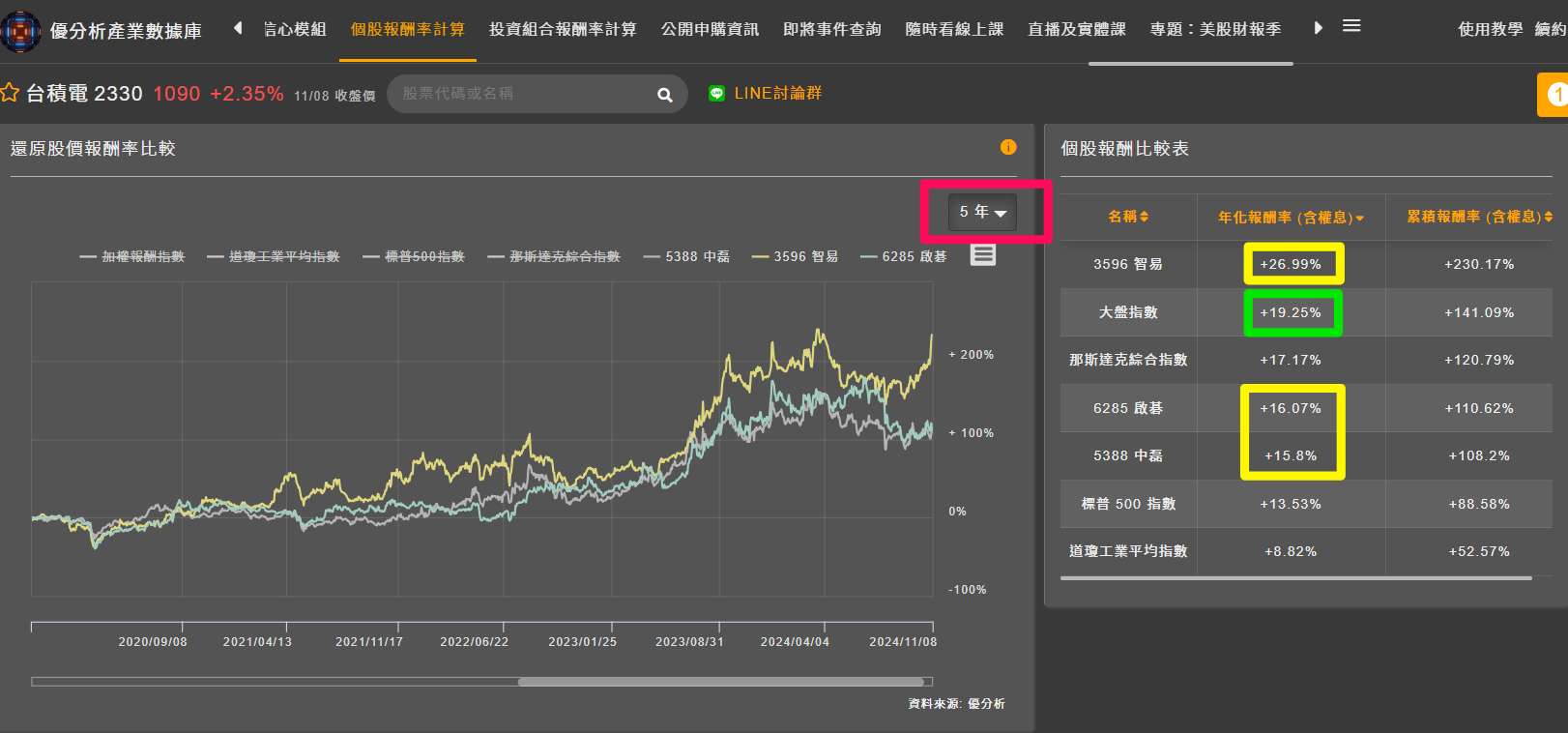Open the 公開申購資訊 tab

(710, 29)
